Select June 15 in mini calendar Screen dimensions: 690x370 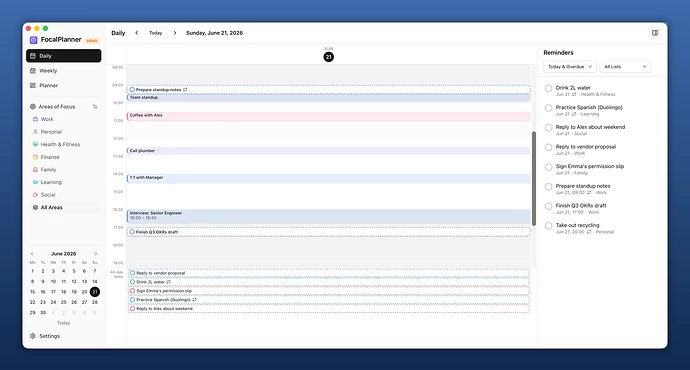(x=32, y=292)
